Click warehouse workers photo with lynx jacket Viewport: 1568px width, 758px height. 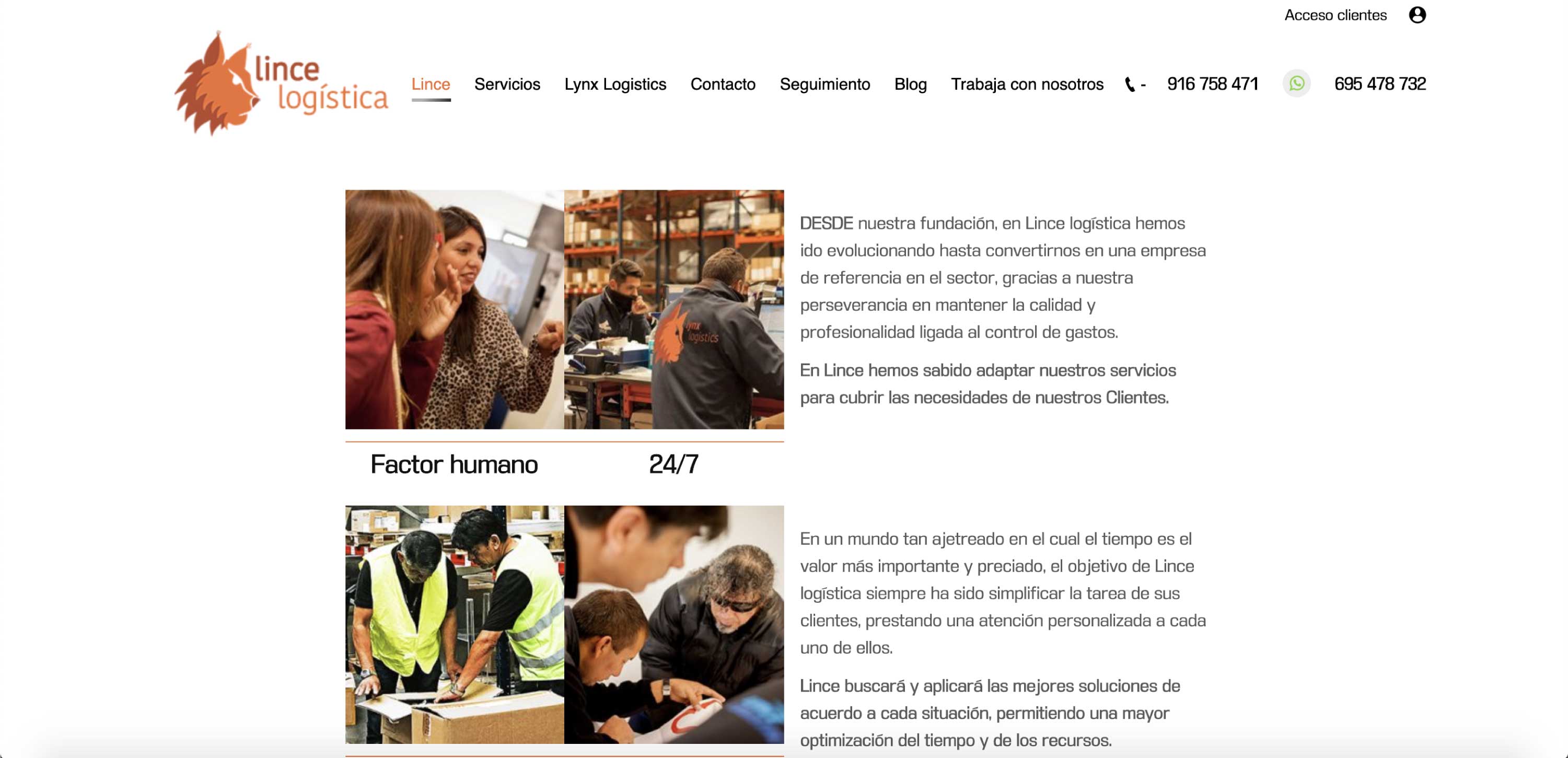click(x=674, y=310)
